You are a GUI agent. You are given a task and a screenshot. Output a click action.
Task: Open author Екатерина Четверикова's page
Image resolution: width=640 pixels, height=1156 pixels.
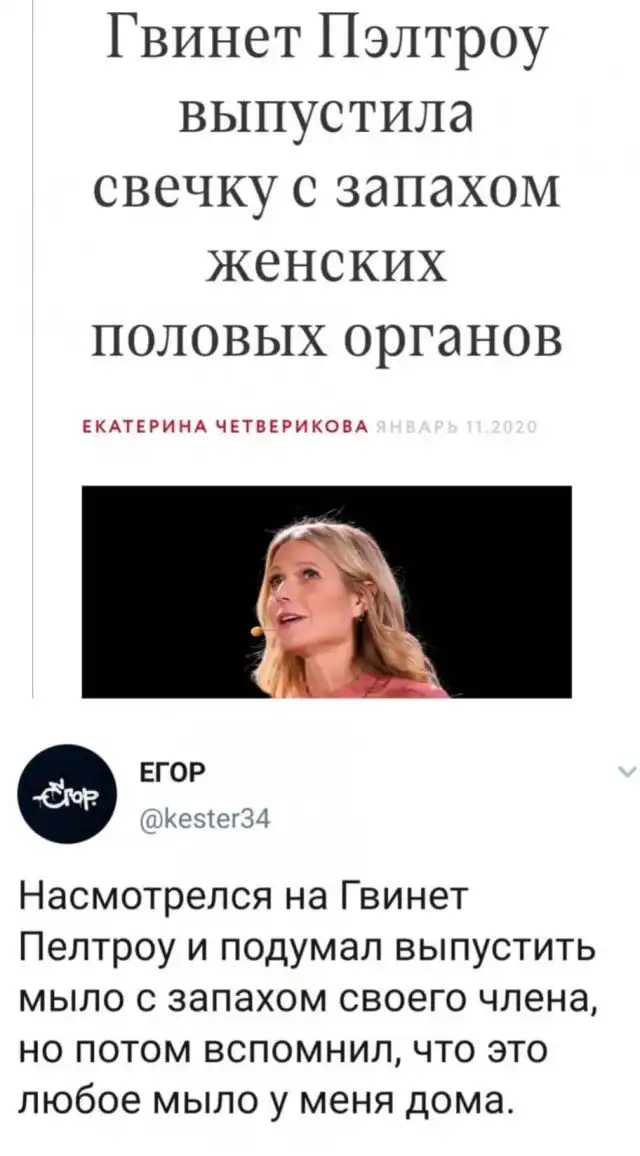[x=223, y=427]
